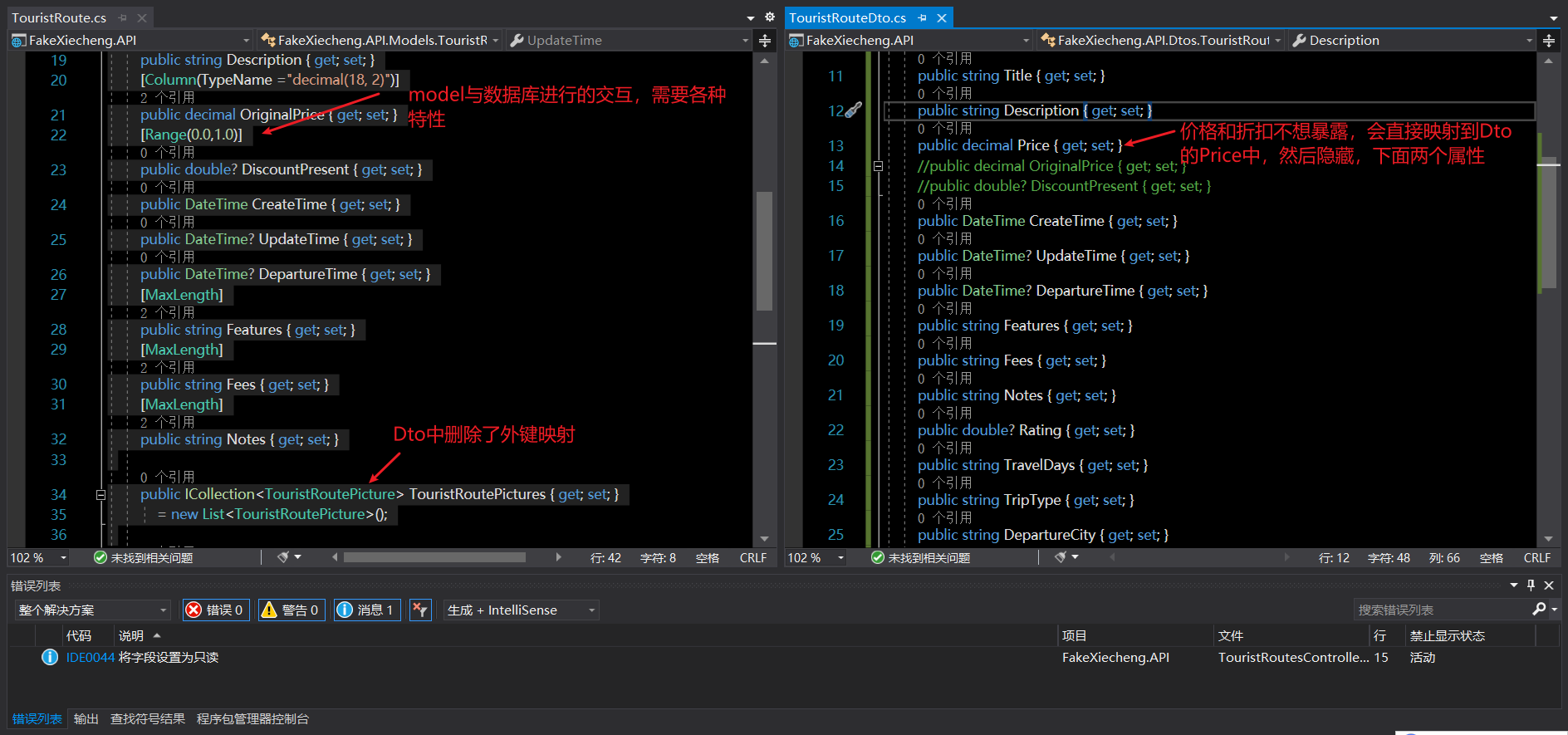Click clear error list filter icon
The height and width of the screenshot is (735, 1568).
click(x=420, y=610)
